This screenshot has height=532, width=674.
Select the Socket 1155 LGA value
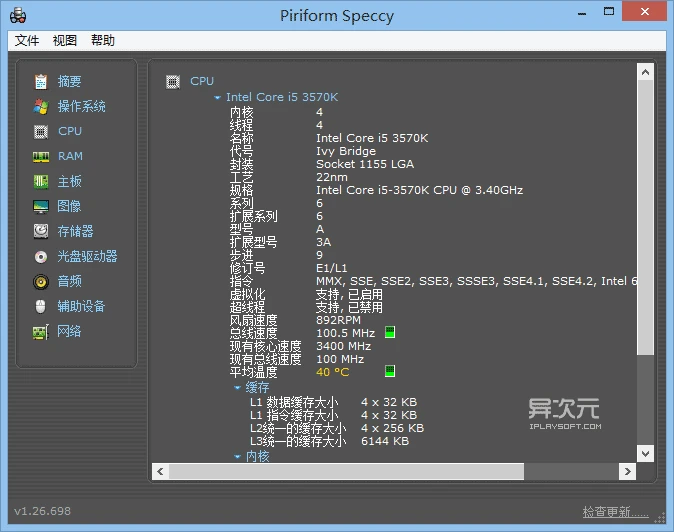coord(365,164)
